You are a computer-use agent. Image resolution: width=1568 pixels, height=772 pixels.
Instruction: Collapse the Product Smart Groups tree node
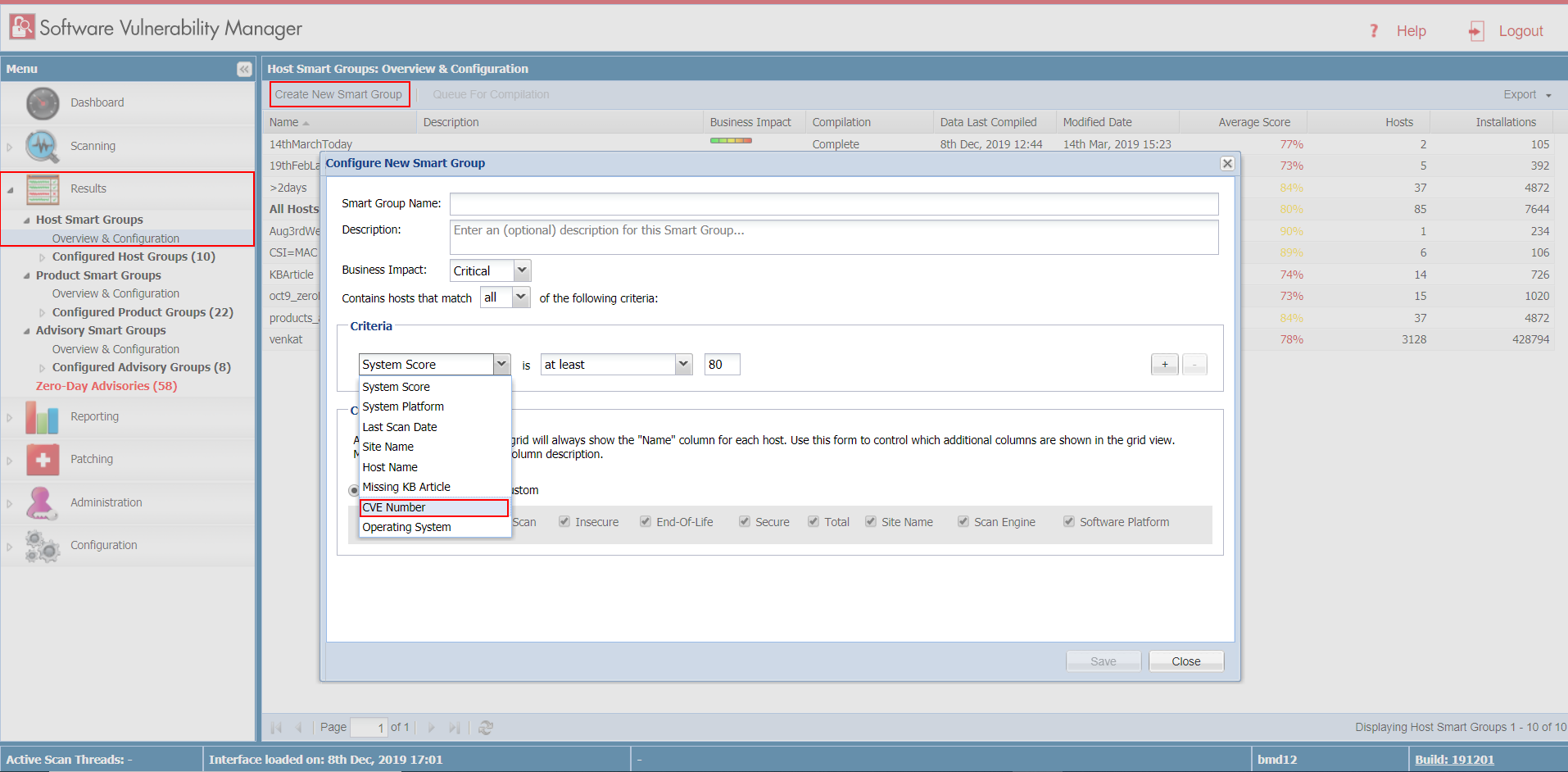[27, 276]
